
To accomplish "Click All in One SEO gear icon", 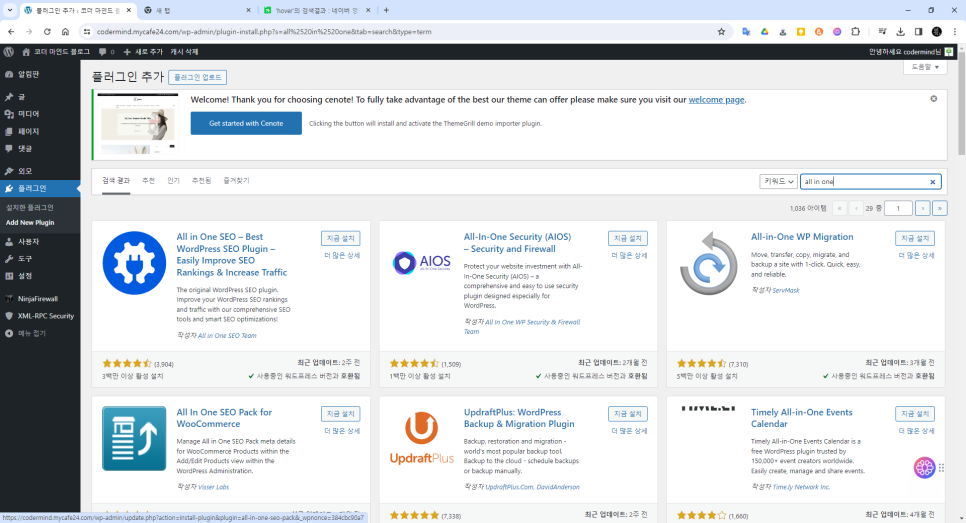I will (134, 263).
